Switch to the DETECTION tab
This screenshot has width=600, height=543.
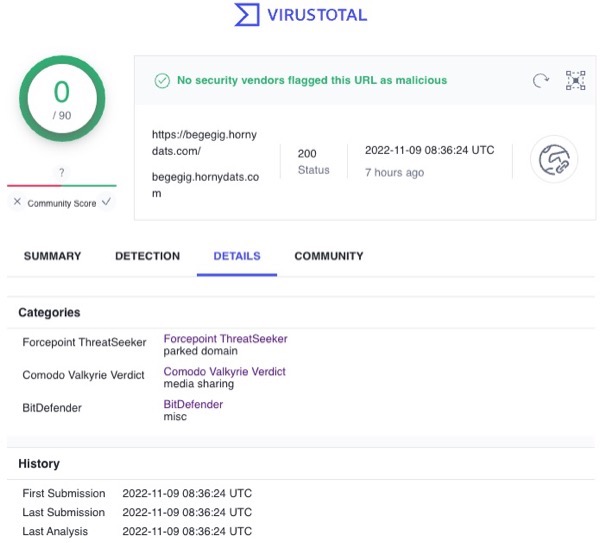147,256
